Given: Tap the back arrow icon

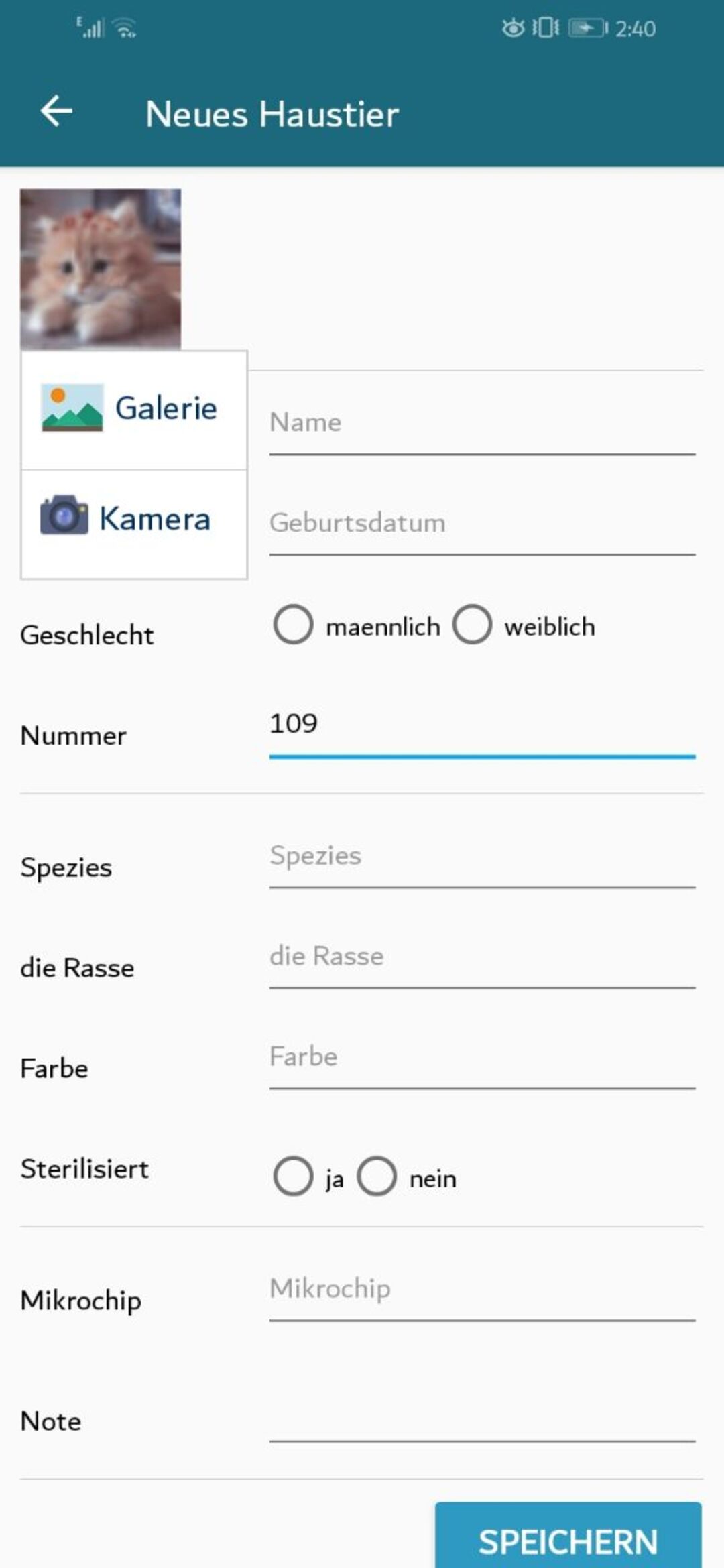Looking at the screenshot, I should [x=56, y=111].
